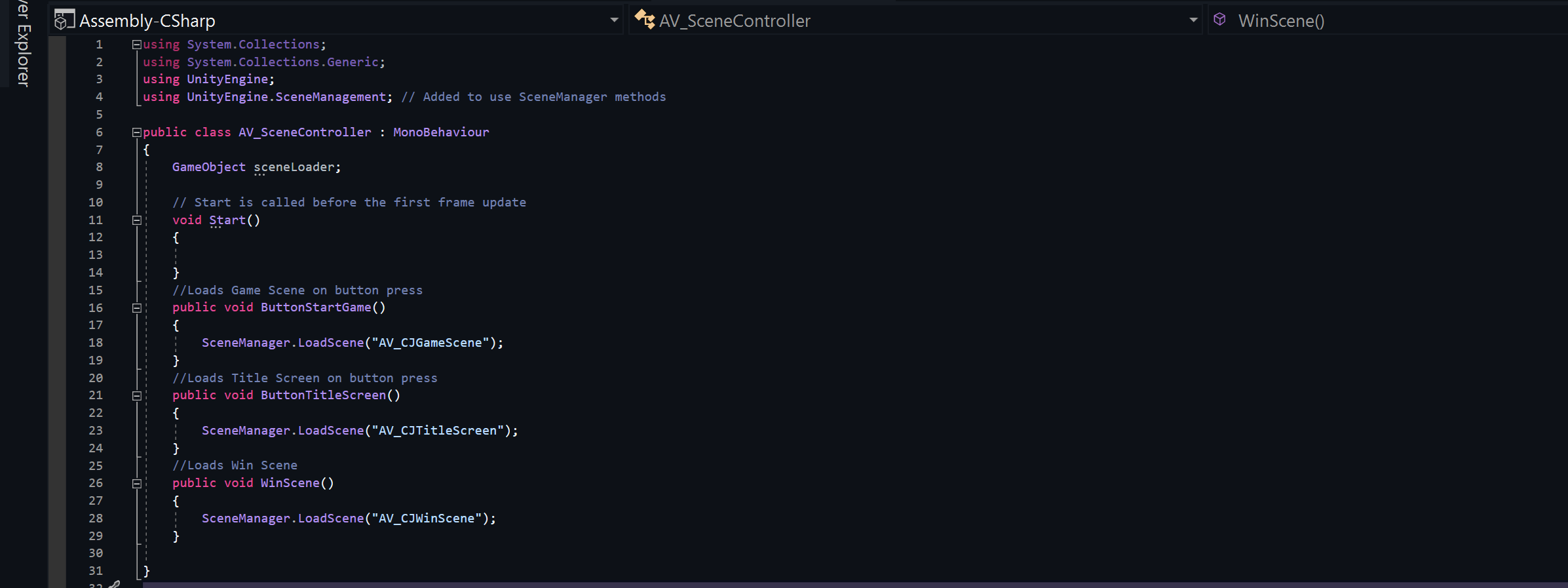Collapse the Start() method block
Screen dimensions: 1568x588
click(x=136, y=220)
